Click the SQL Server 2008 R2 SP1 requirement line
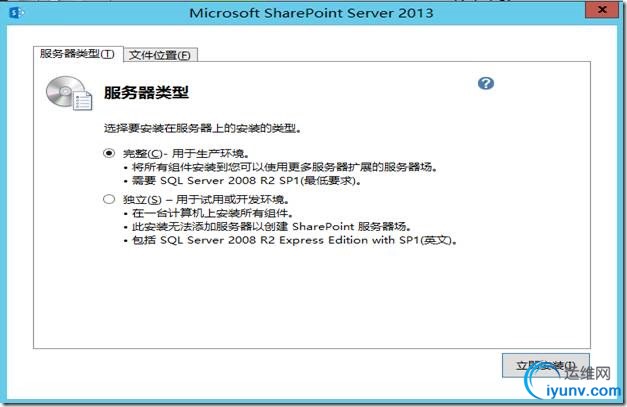The image size is (627, 407). 247,181
